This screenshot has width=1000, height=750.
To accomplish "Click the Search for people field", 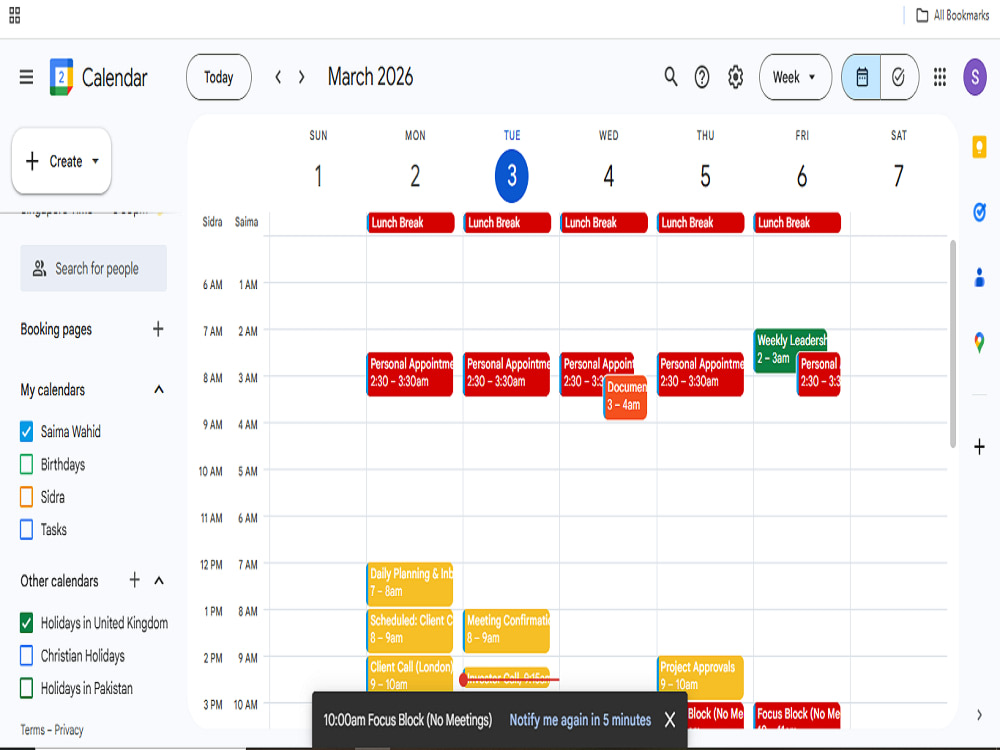I will click(94, 268).
